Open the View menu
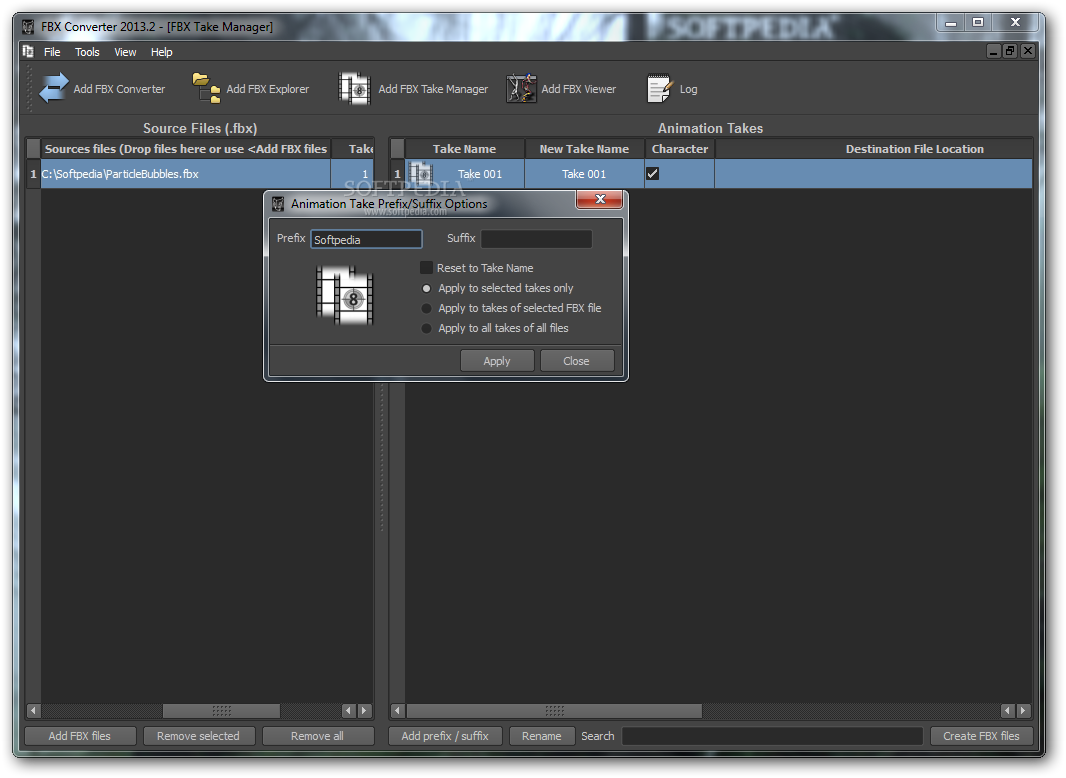The image size is (1066, 778). 125,52
